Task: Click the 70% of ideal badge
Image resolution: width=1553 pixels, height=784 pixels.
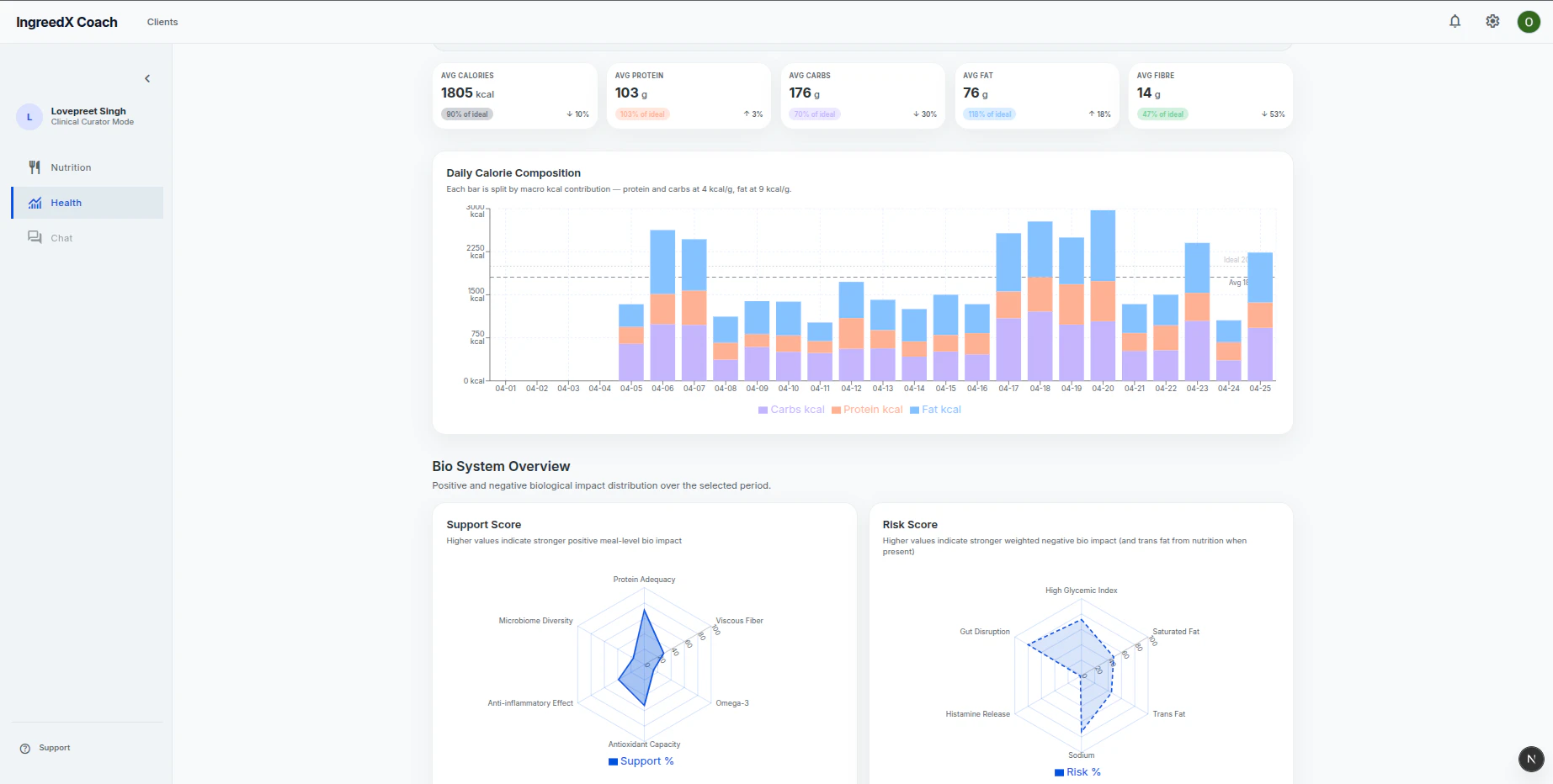Action: click(815, 114)
